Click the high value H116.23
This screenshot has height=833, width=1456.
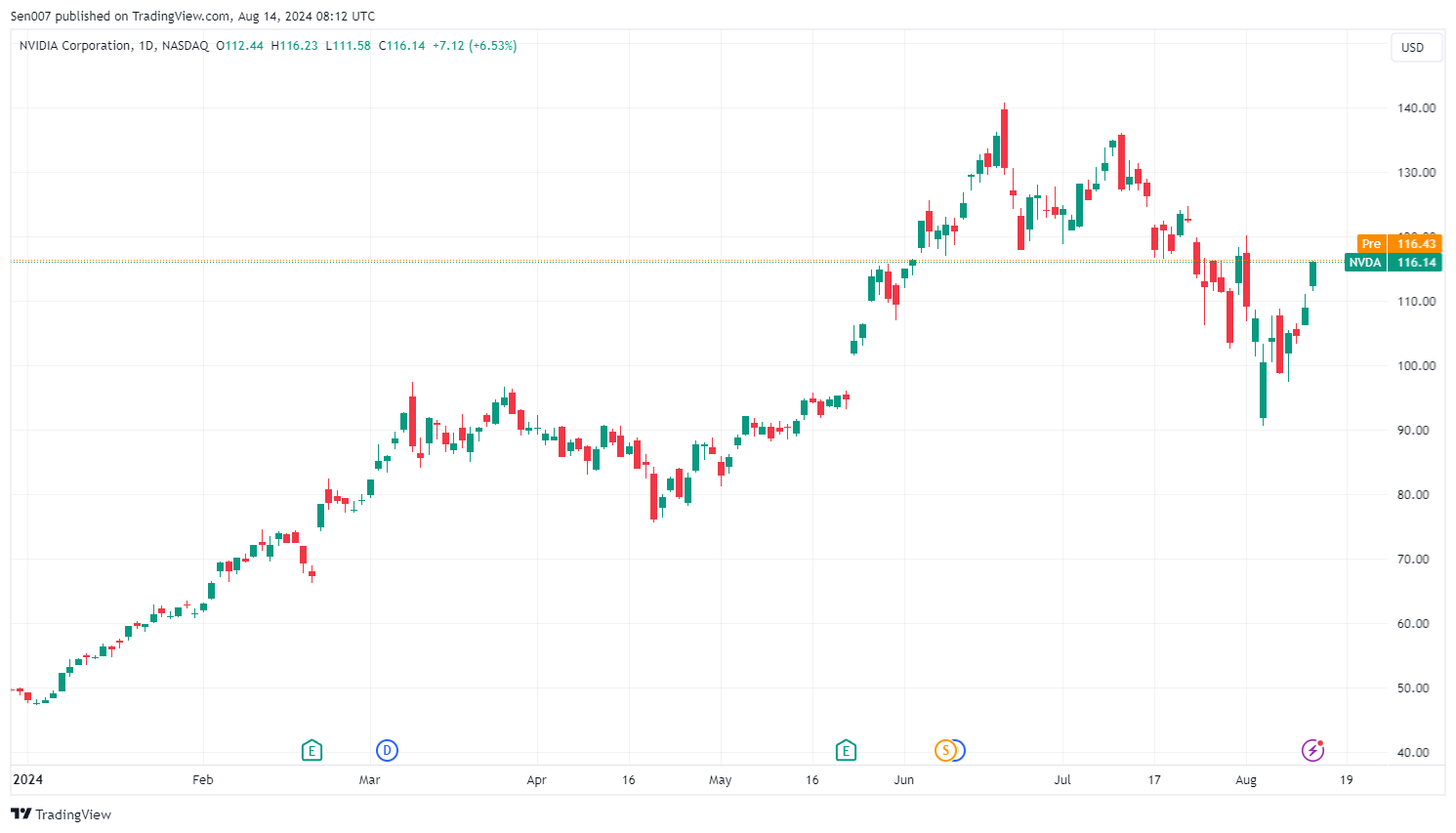pos(294,46)
